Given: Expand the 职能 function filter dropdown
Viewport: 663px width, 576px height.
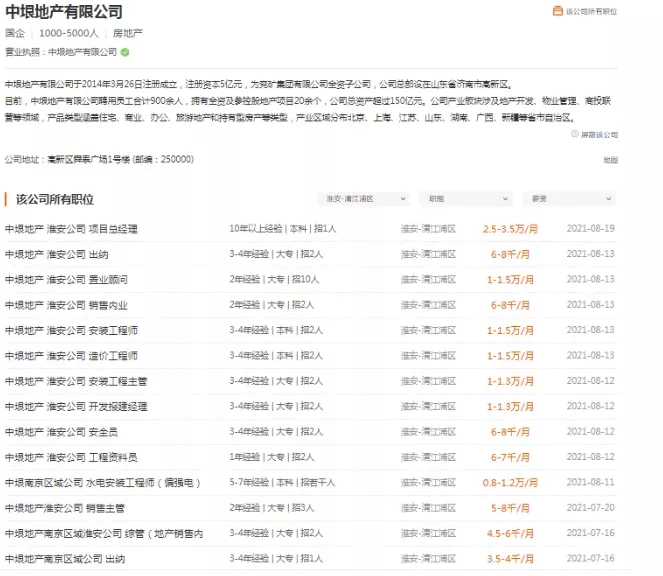Looking at the screenshot, I should pos(465,199).
